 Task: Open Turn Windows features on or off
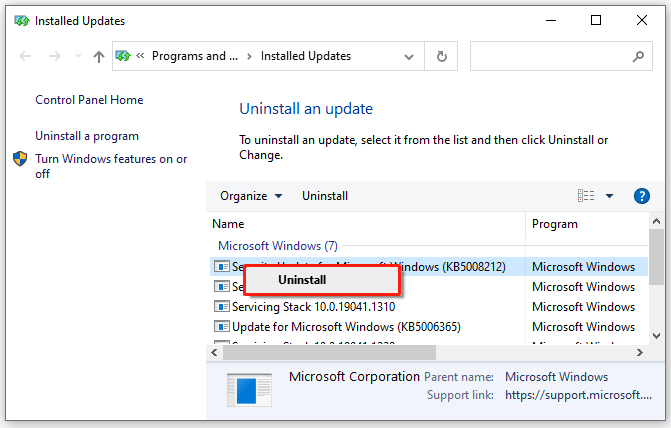tap(111, 166)
